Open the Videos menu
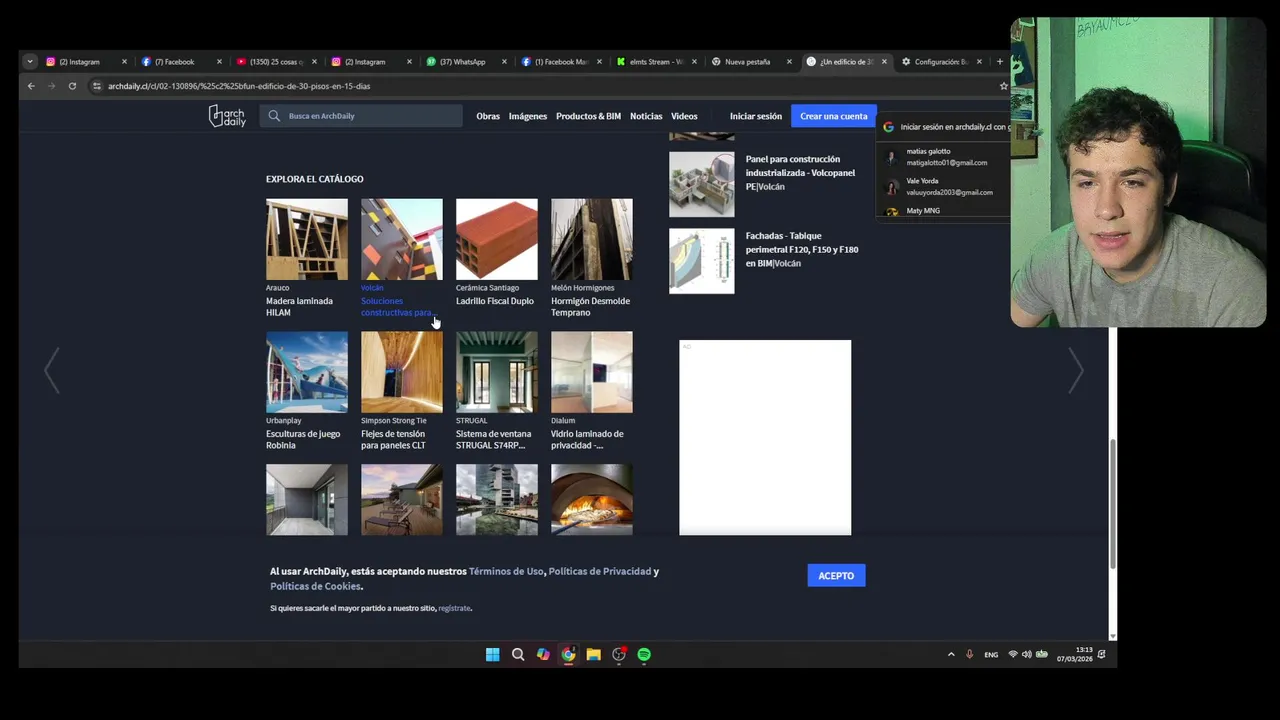The height and width of the screenshot is (720, 1280). 684,116
